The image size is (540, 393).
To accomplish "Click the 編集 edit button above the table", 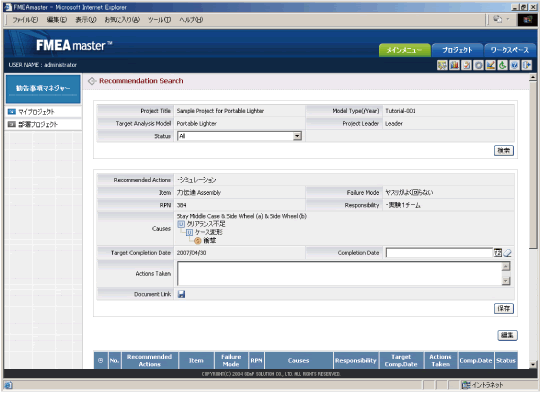I will pos(507,335).
